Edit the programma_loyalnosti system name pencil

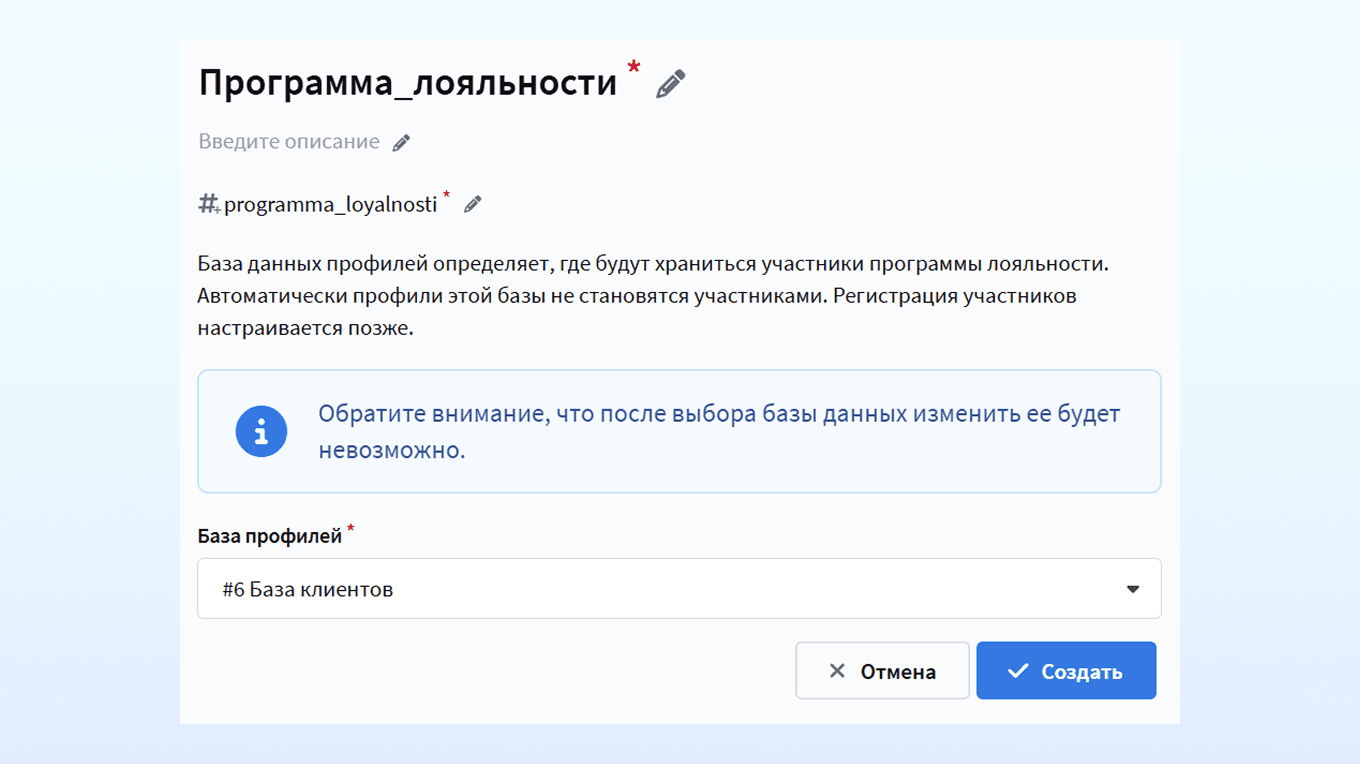[x=473, y=205]
